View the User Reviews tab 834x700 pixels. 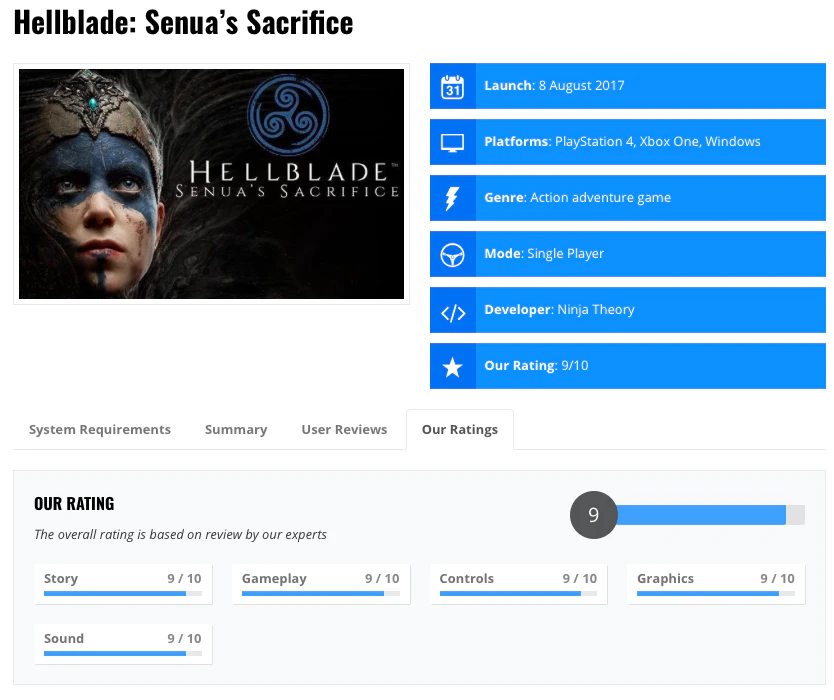344,429
